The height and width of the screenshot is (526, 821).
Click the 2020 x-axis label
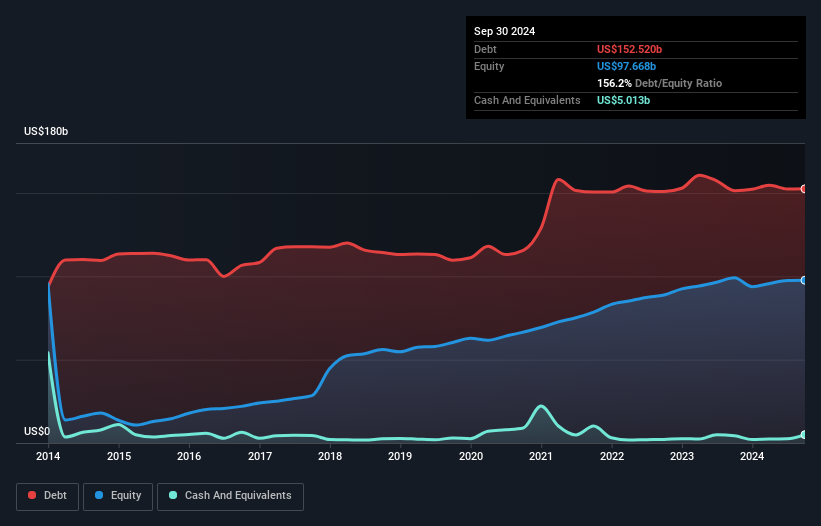pyautogui.click(x=471, y=456)
